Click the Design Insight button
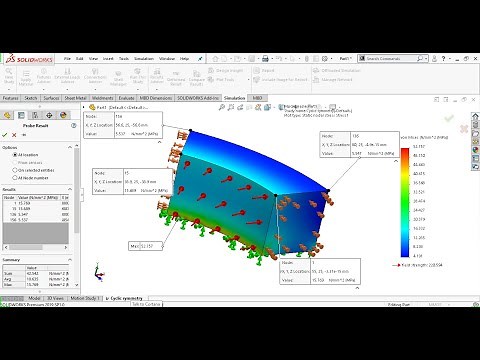 tap(225, 70)
